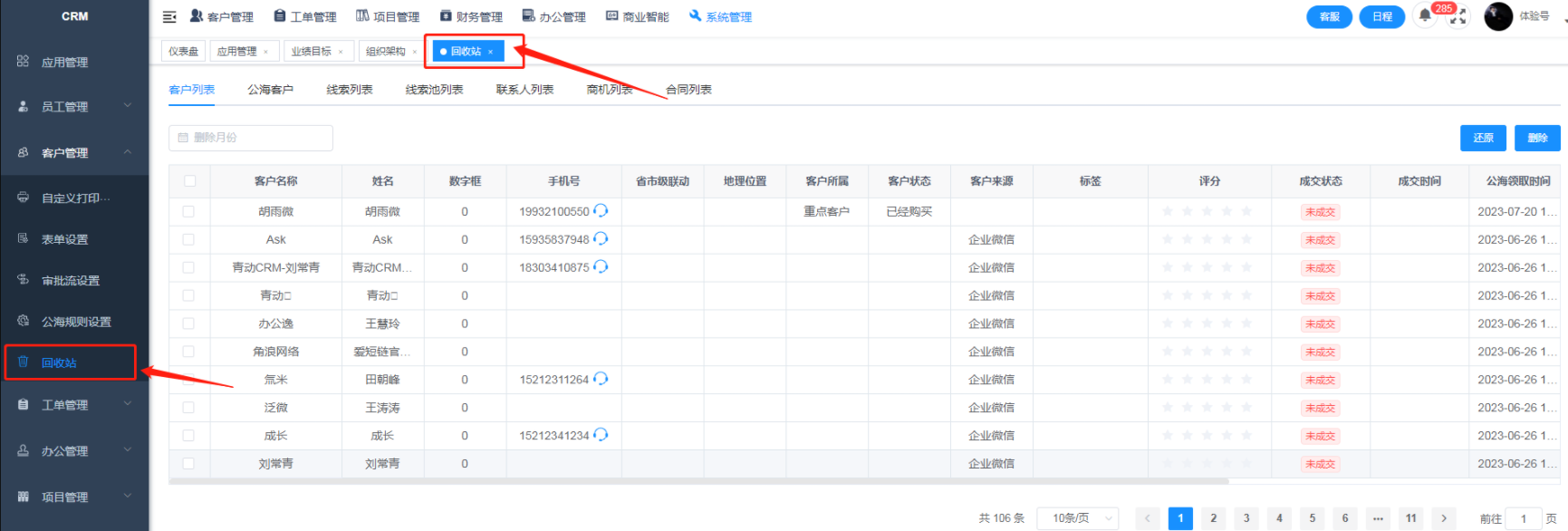
Task: Click the star rating in 胡雨微 row
Action: 1207,211
